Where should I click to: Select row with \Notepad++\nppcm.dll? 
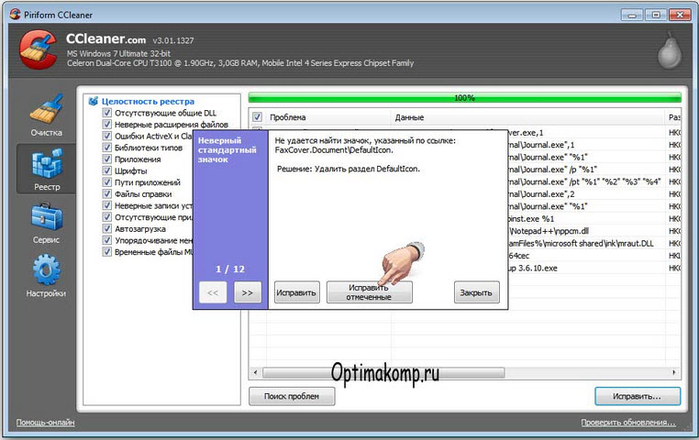coord(595,231)
